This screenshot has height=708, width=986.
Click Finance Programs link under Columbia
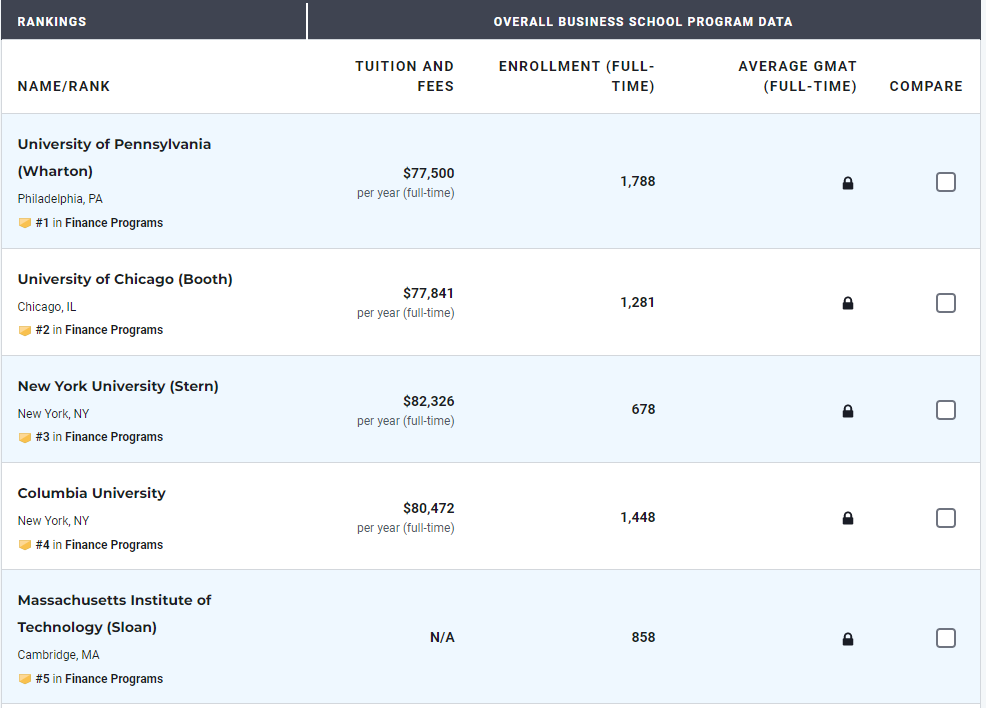coord(114,545)
